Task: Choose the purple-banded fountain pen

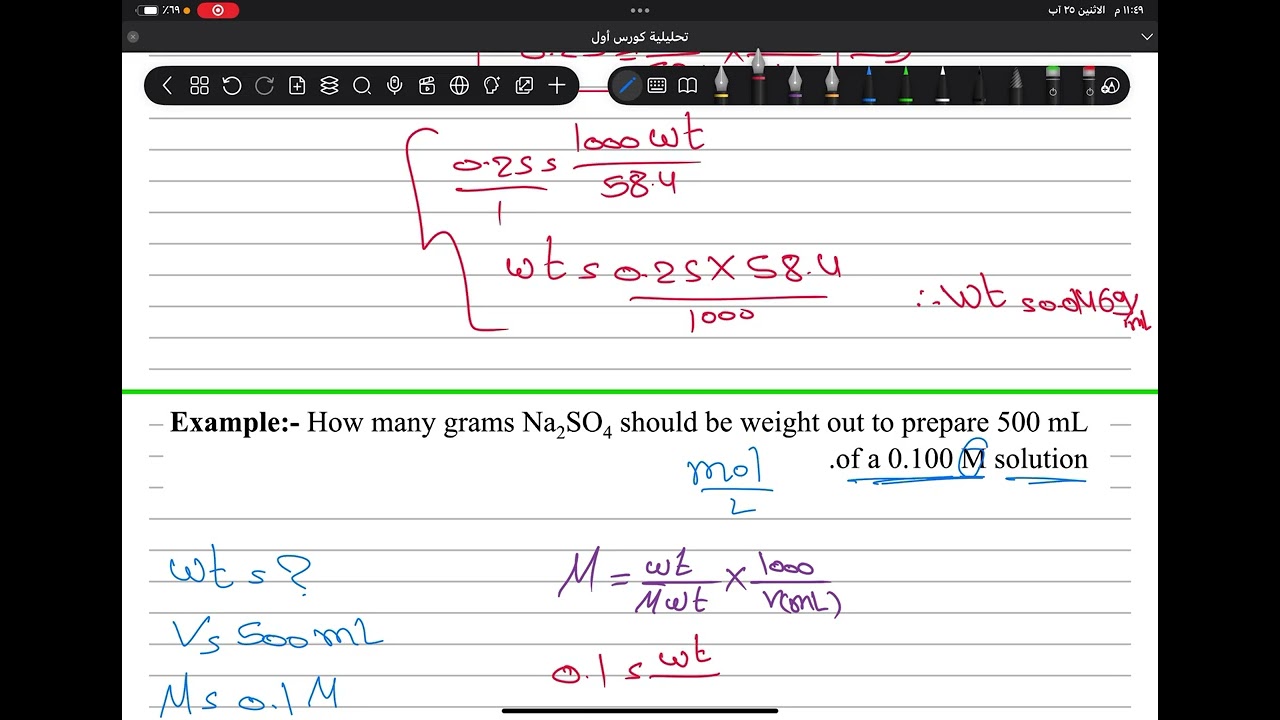Action: pyautogui.click(x=795, y=84)
